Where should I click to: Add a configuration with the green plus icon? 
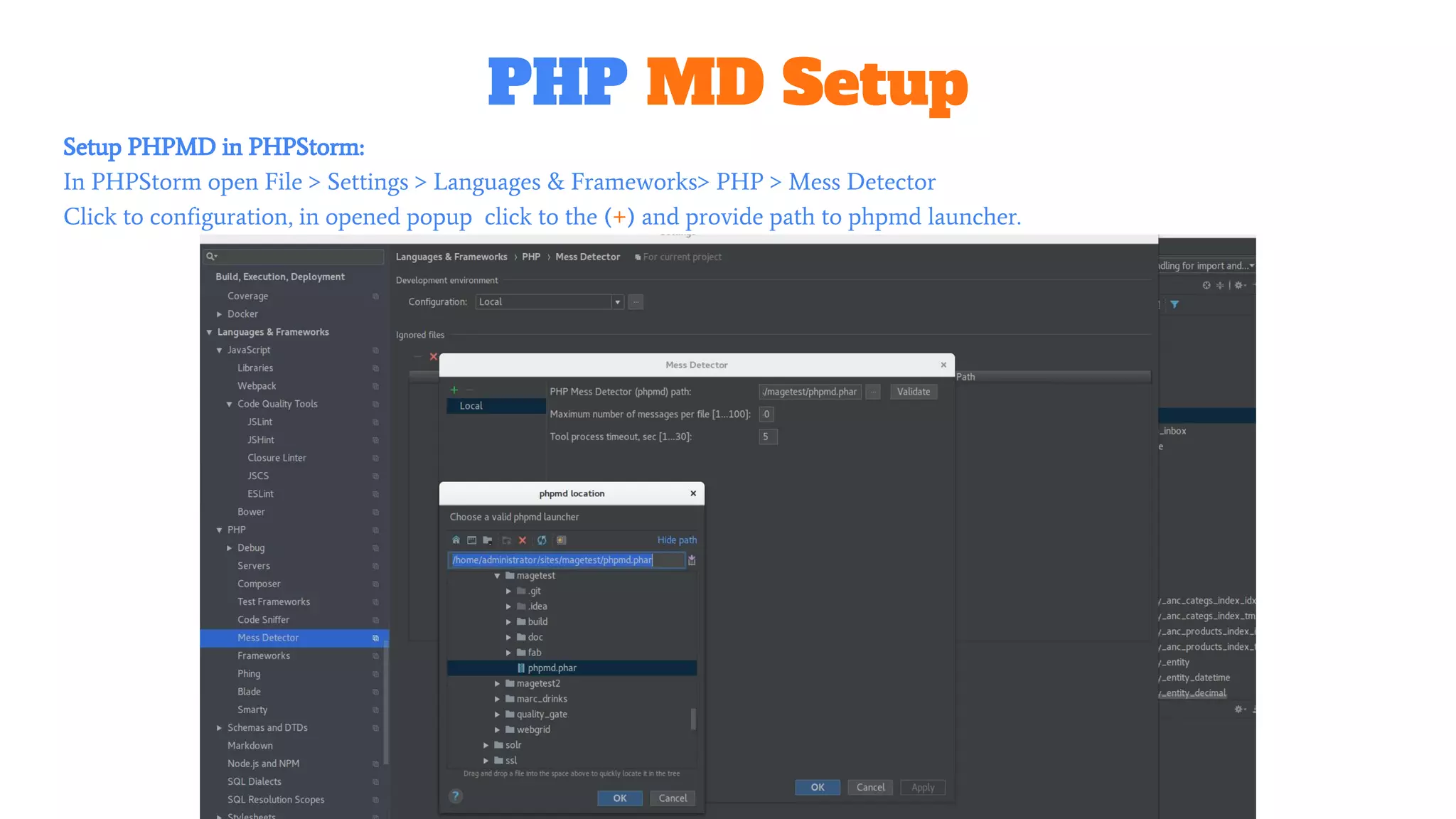(x=454, y=390)
